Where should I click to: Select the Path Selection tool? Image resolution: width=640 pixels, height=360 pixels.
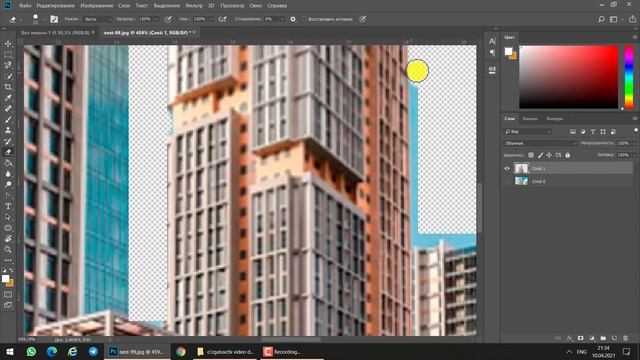pos(8,217)
